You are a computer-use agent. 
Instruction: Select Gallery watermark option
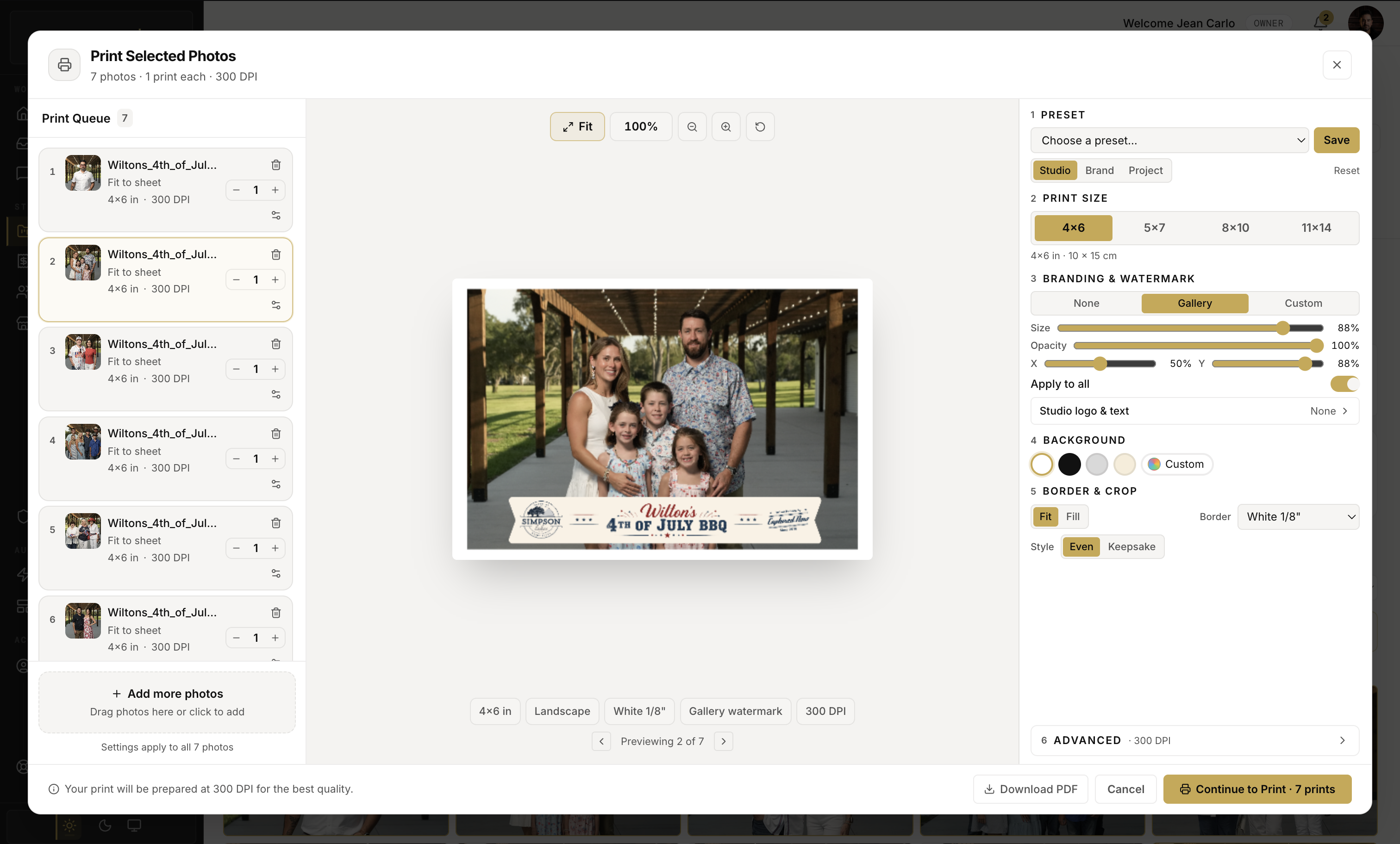(1195, 303)
